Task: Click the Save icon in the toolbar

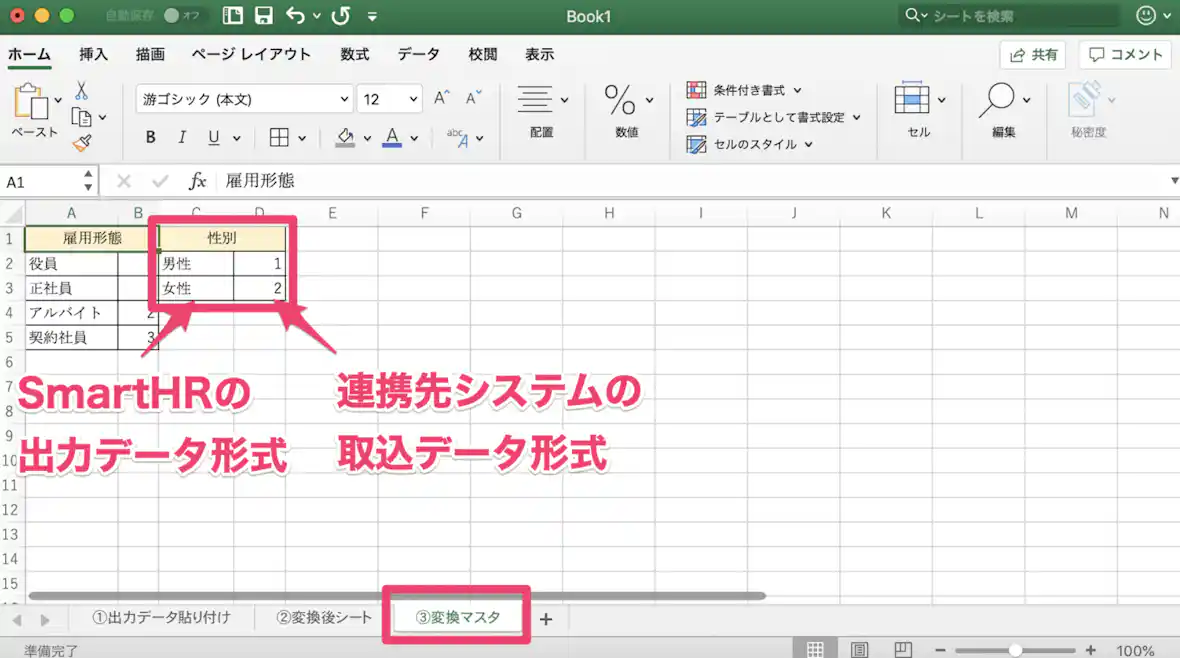Action: click(x=263, y=16)
